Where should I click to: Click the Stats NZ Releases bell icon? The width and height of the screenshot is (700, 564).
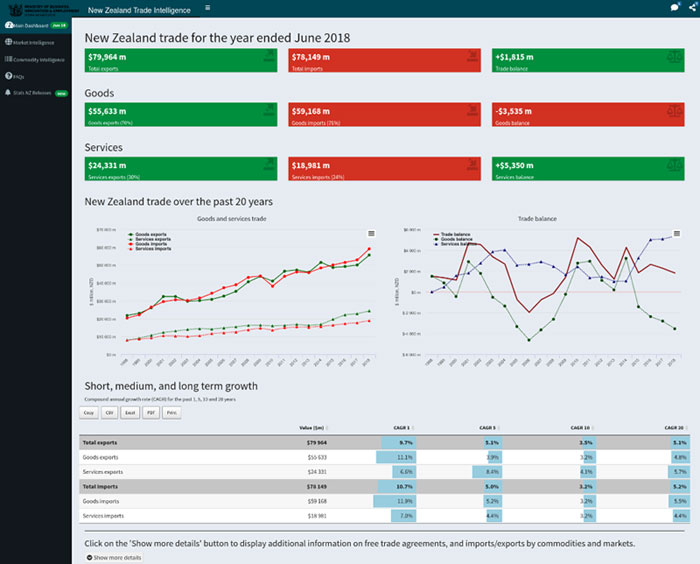[x=8, y=92]
